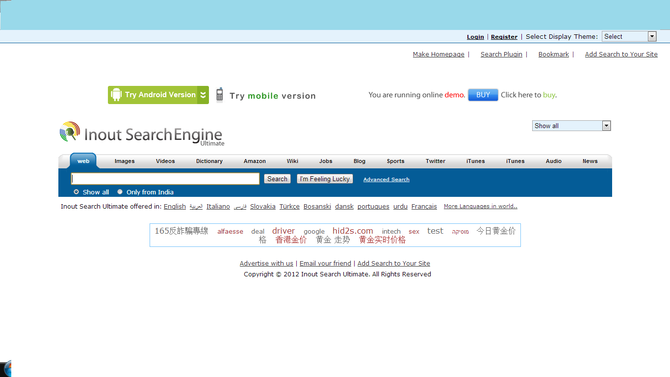This screenshot has height=377, width=670.
Task: Click the Make Homepage link
Action: 438,54
